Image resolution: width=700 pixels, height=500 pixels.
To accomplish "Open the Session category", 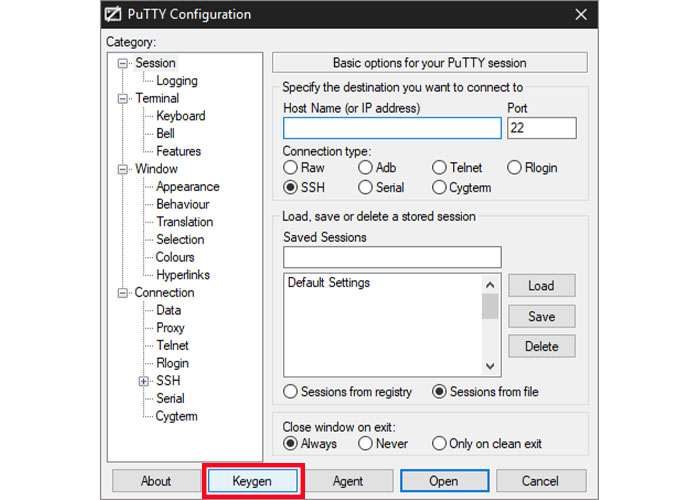I will coord(155,63).
